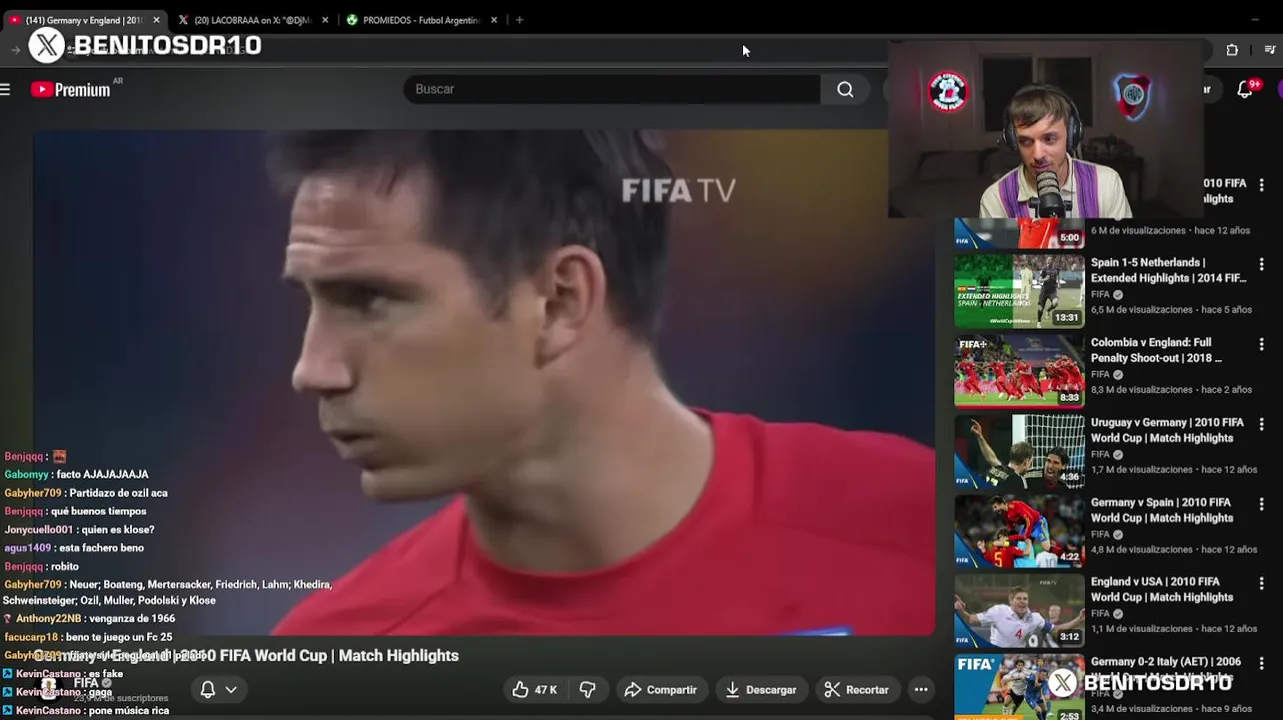The width and height of the screenshot is (1283, 720).
Task: Open title Spain 1-5 Netherlands Extended Highlights
Action: [x=1168, y=270]
